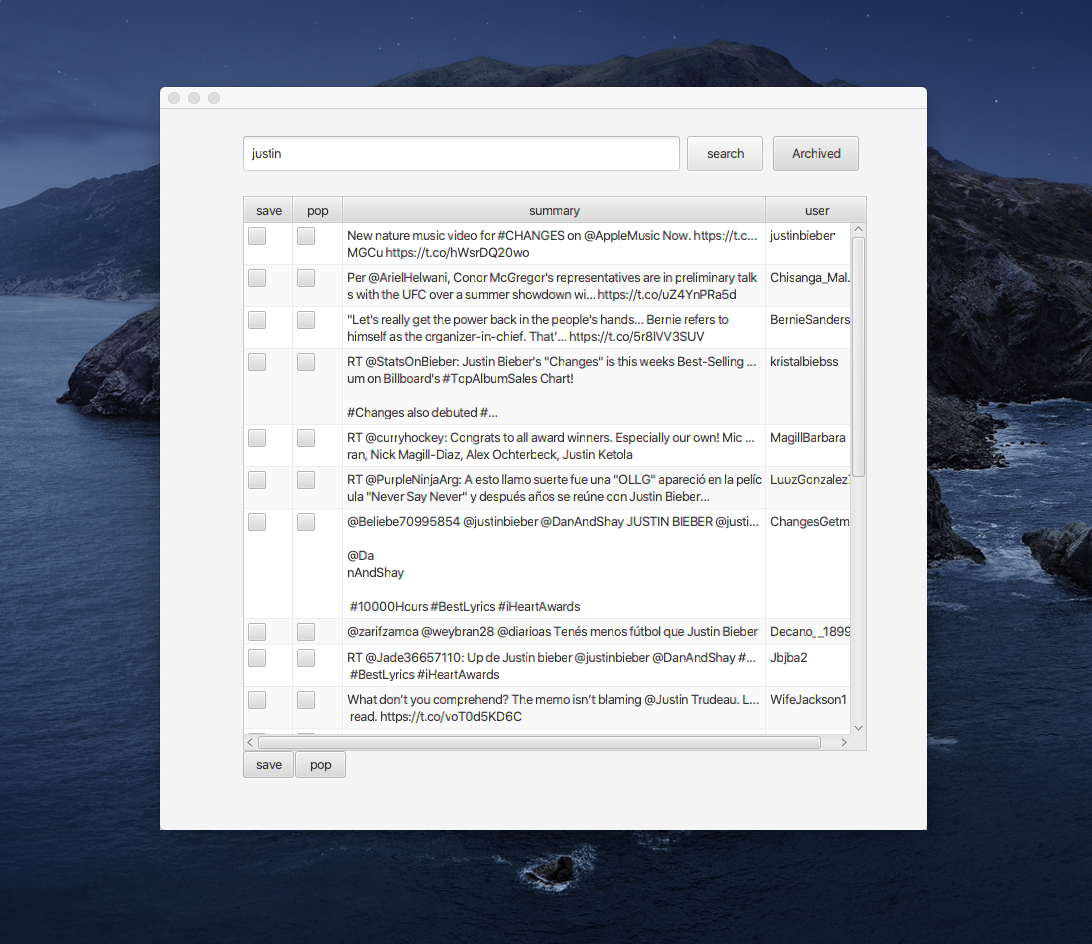The image size is (1092, 944).
Task: Sort by the pop column header
Action: click(318, 210)
